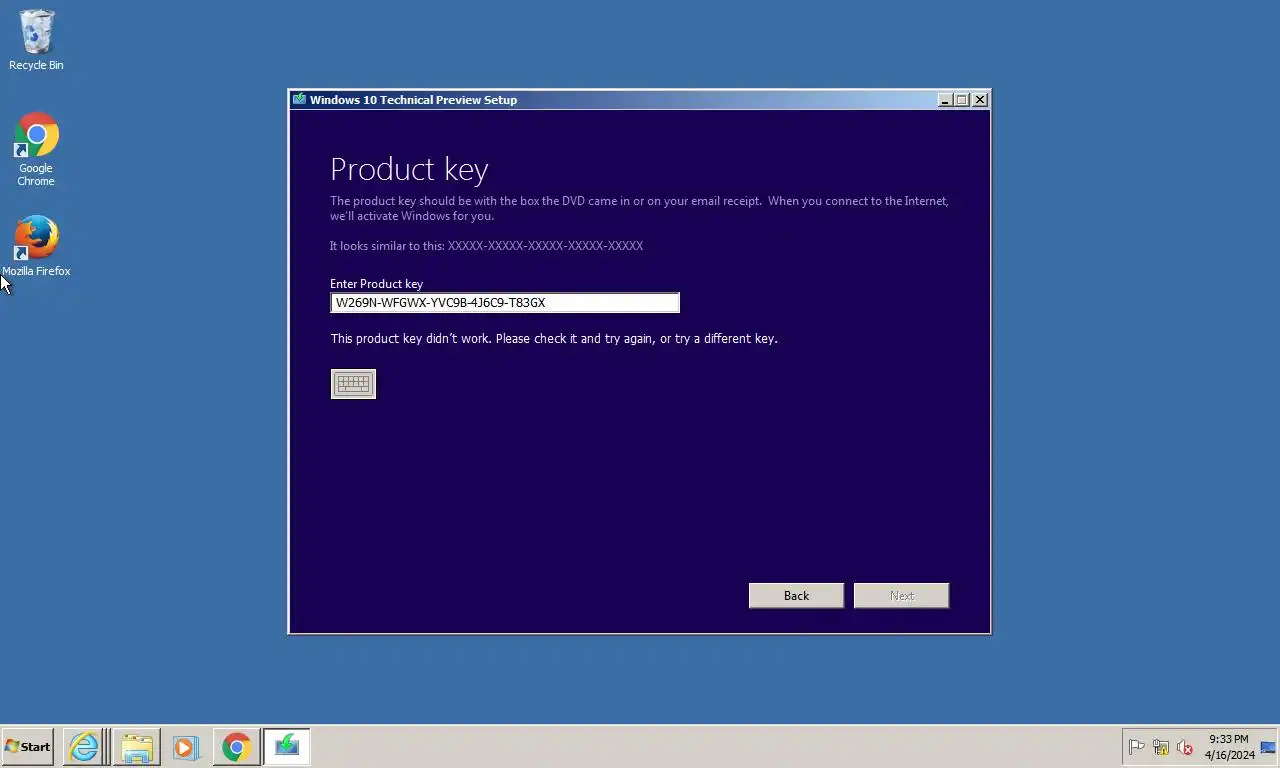Open the Start menu
The width and height of the screenshot is (1280, 768).
[x=27, y=747]
